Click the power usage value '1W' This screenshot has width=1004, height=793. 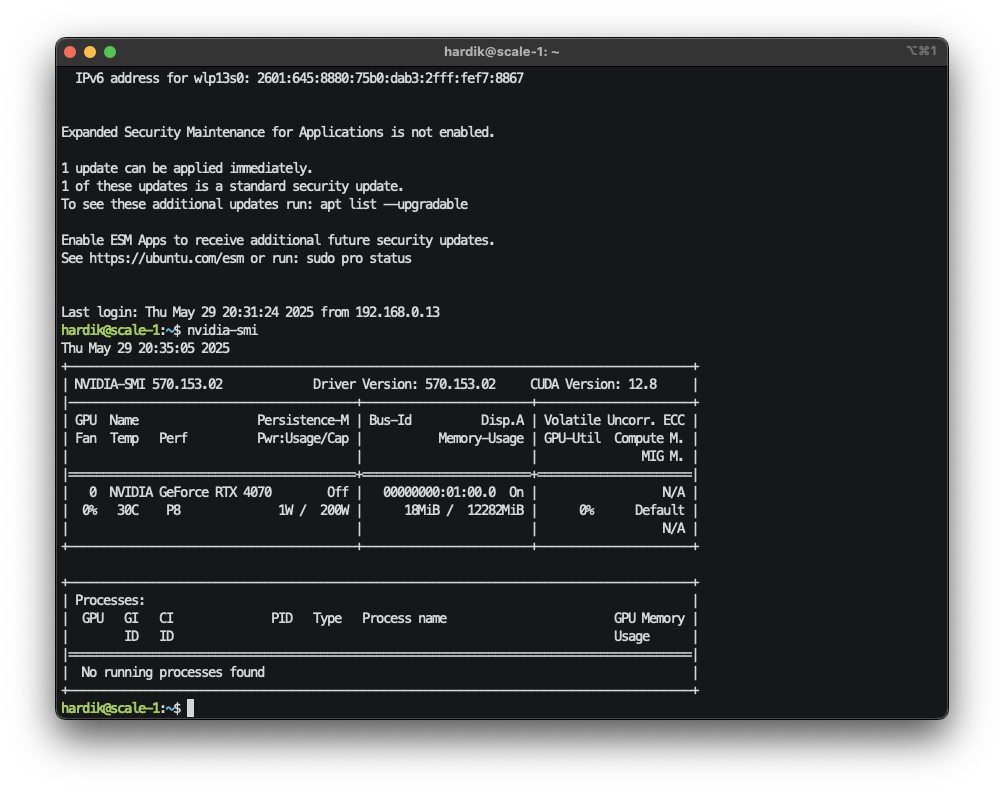(x=286, y=510)
